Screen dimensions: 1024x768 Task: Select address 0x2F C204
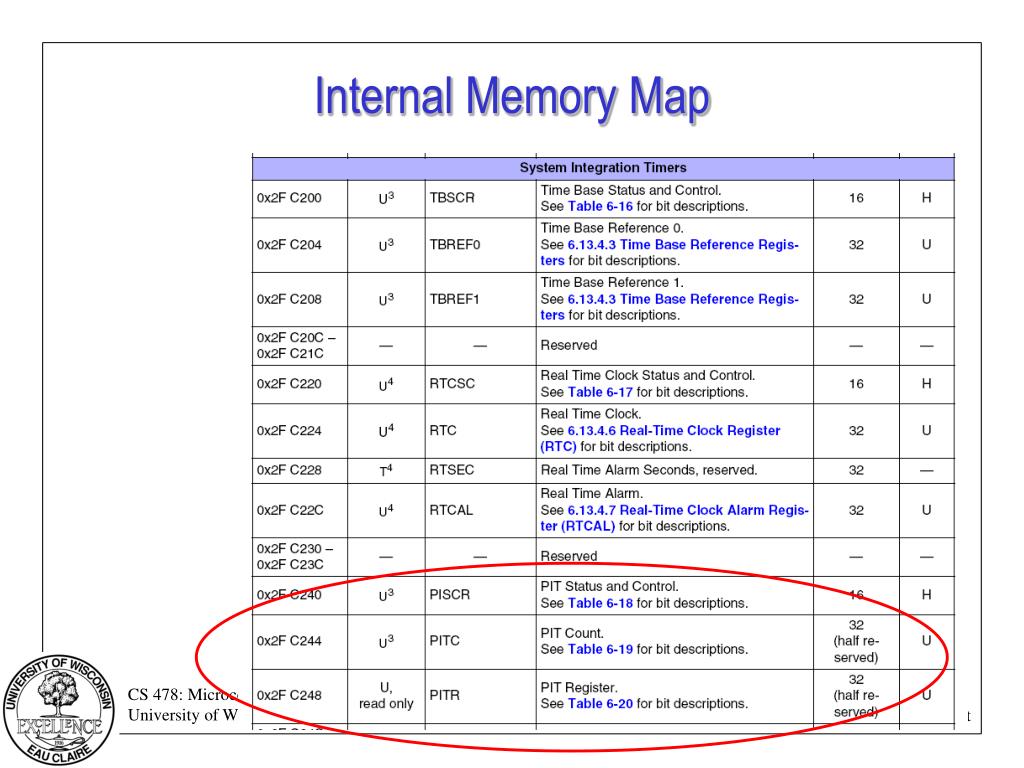point(289,245)
